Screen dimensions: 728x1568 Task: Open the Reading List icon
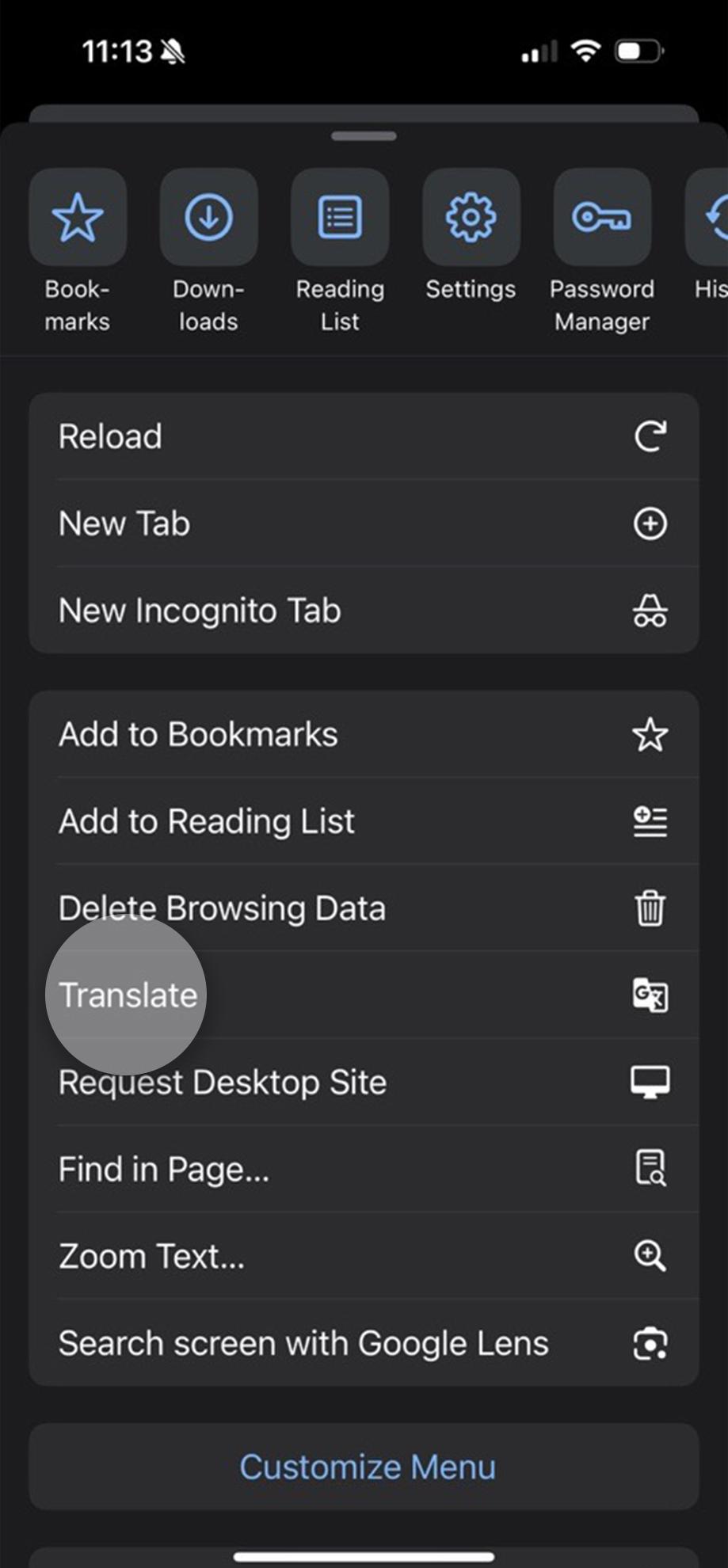click(x=339, y=219)
